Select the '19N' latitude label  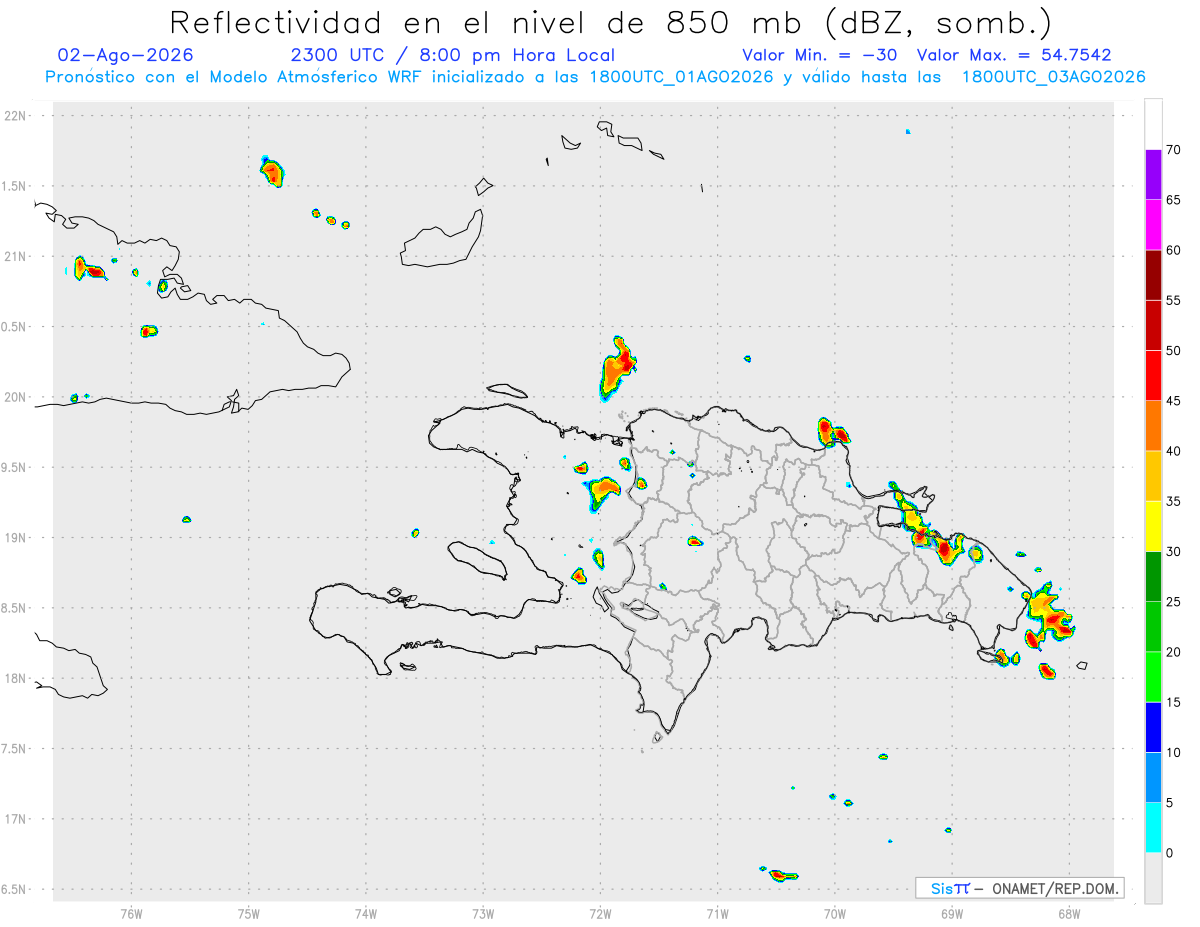tap(17, 537)
